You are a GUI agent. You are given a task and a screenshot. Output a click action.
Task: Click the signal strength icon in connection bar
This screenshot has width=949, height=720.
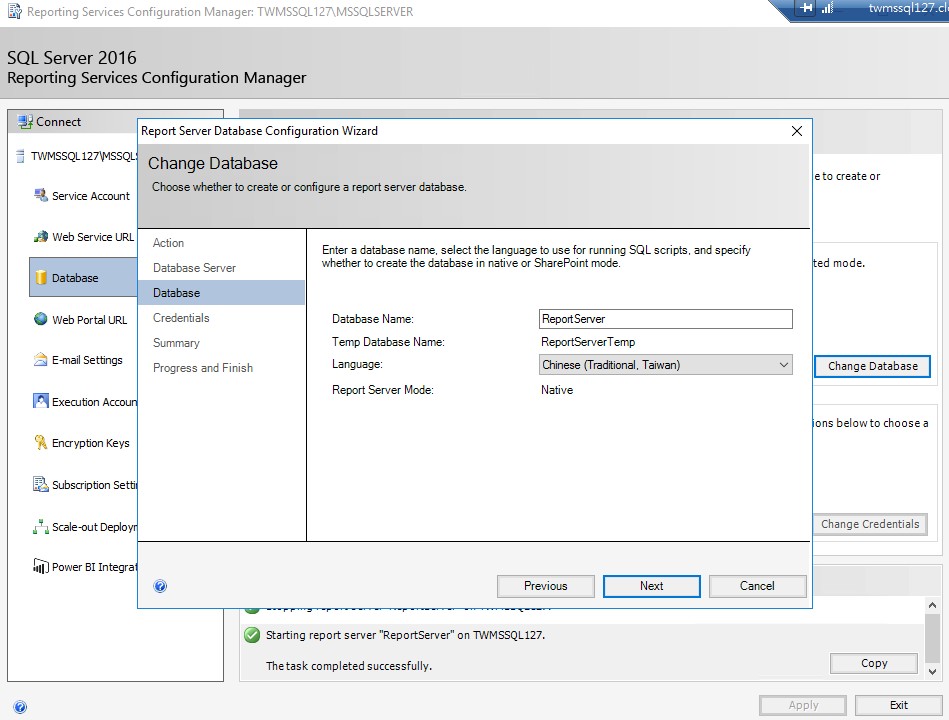pyautogui.click(x=827, y=8)
